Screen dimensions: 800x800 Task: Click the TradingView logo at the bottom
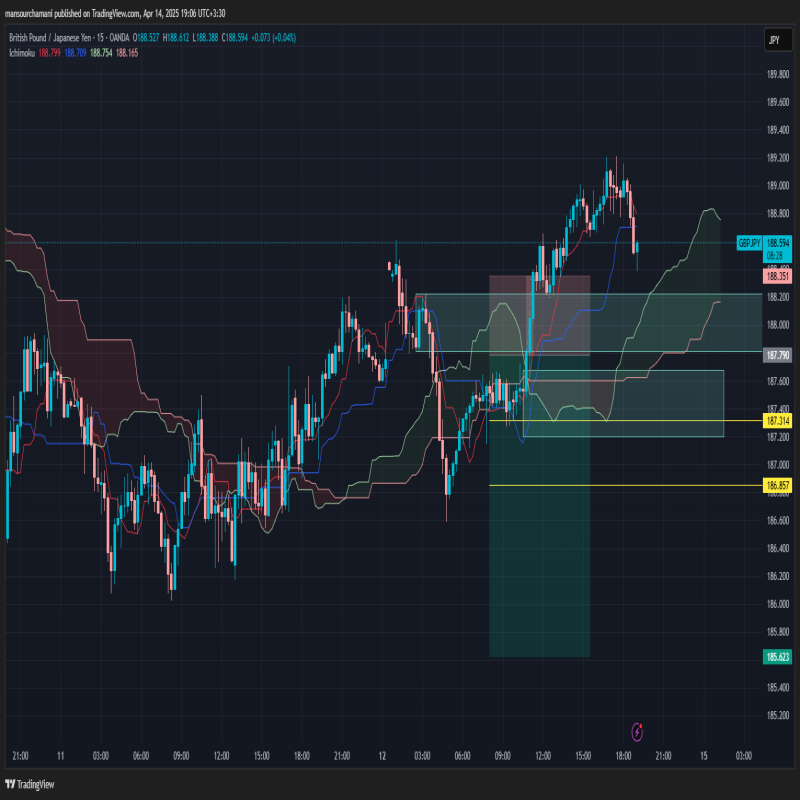click(30, 784)
